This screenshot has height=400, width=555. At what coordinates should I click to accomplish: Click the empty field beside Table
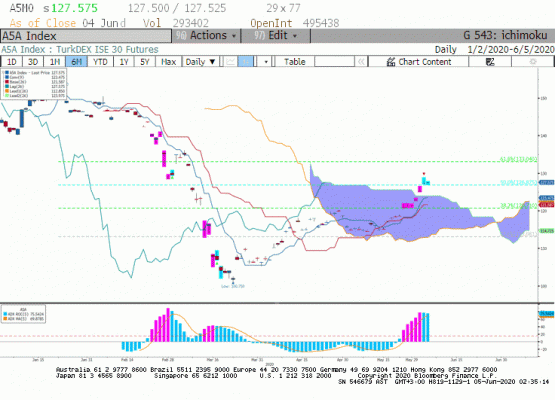pyautogui.click(x=334, y=62)
